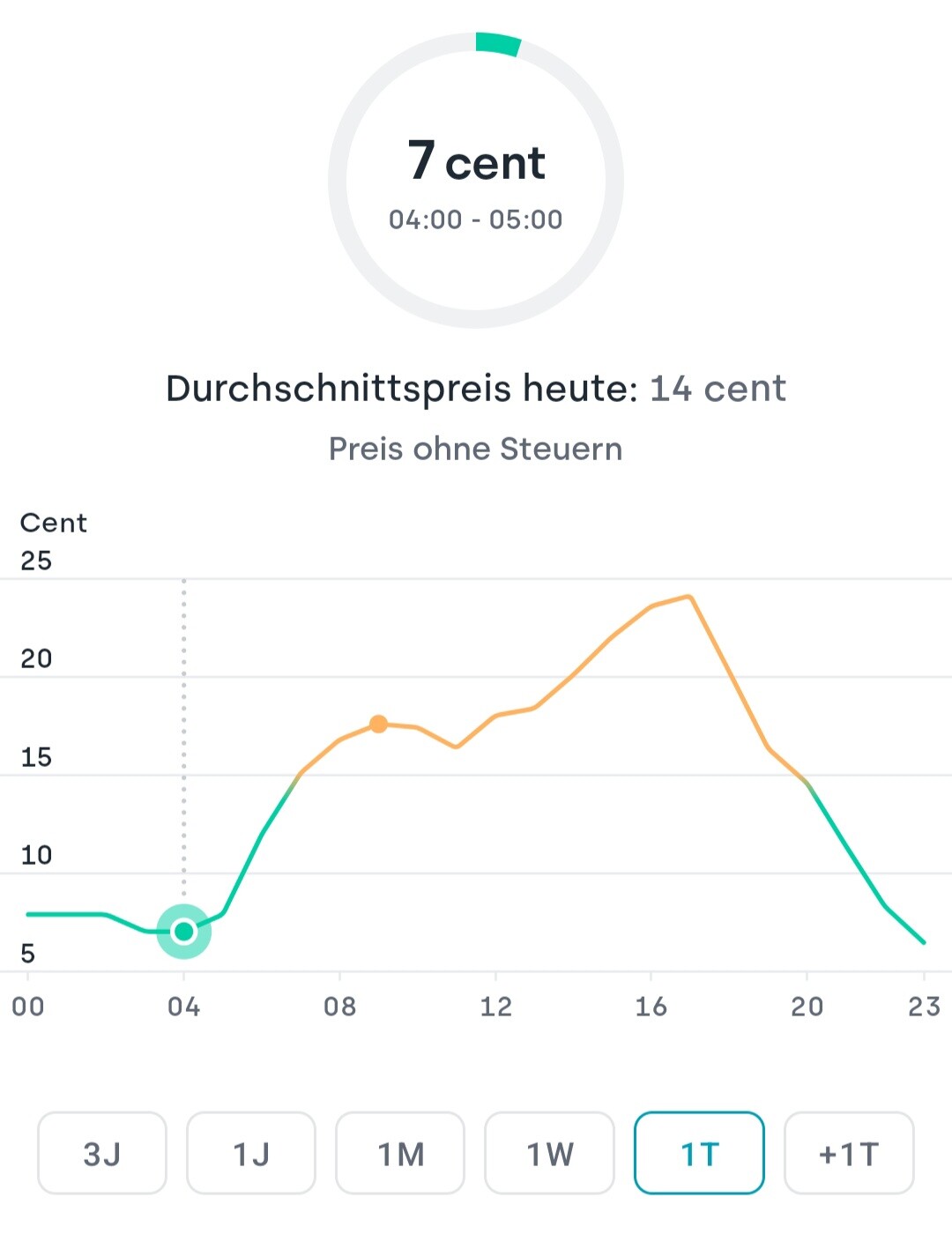Select hour 08 on the time axis
Viewport: 952px width, 1234px height.
click(339, 1007)
